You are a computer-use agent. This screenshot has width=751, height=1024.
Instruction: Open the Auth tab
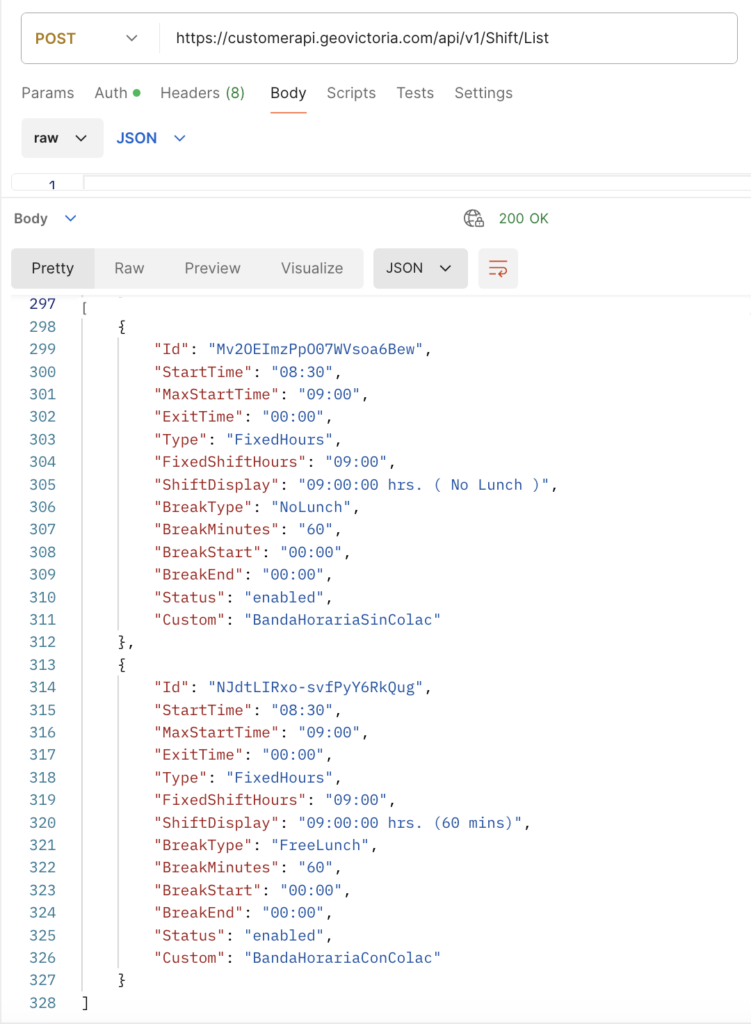click(x=111, y=93)
